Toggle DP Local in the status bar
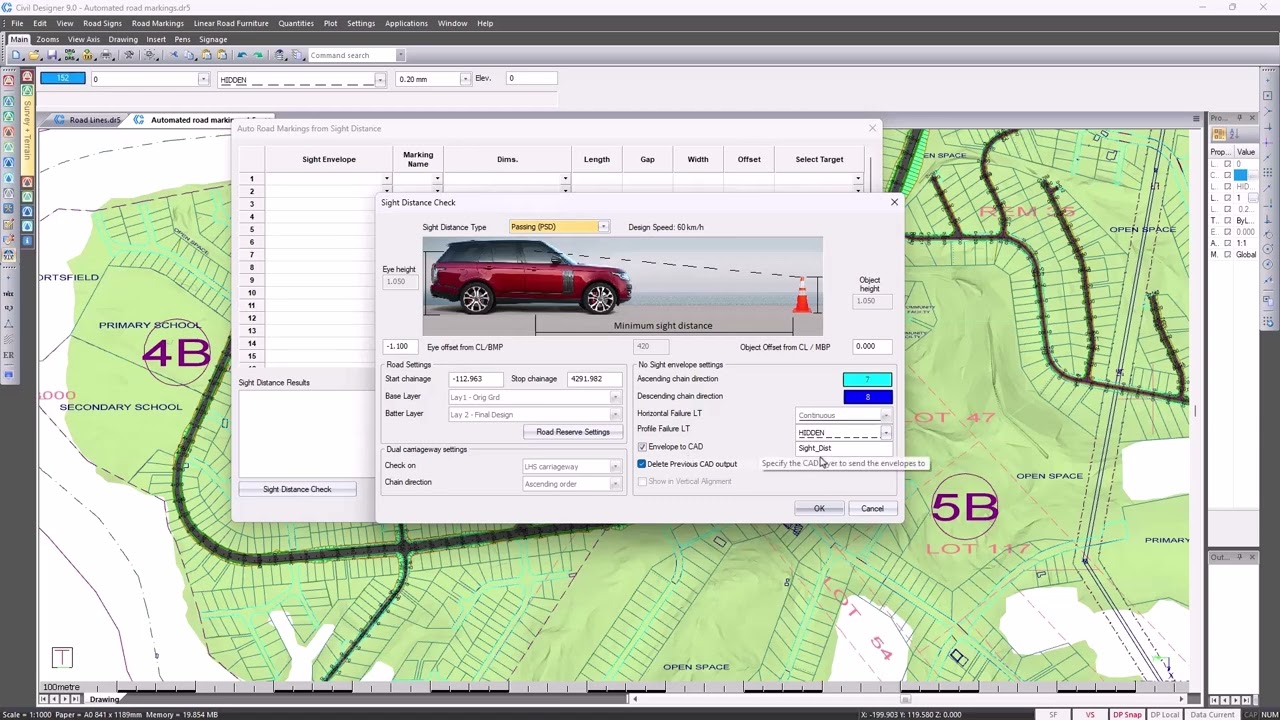The width and height of the screenshot is (1280, 720). pyautogui.click(x=1164, y=714)
